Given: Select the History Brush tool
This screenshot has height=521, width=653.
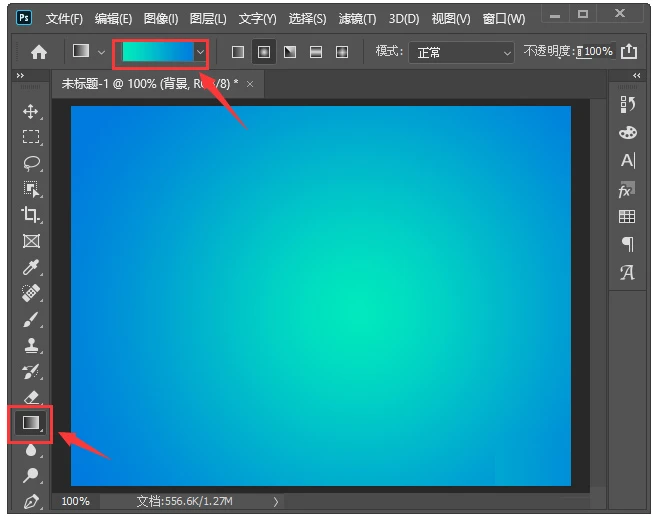Looking at the screenshot, I should coord(31,371).
